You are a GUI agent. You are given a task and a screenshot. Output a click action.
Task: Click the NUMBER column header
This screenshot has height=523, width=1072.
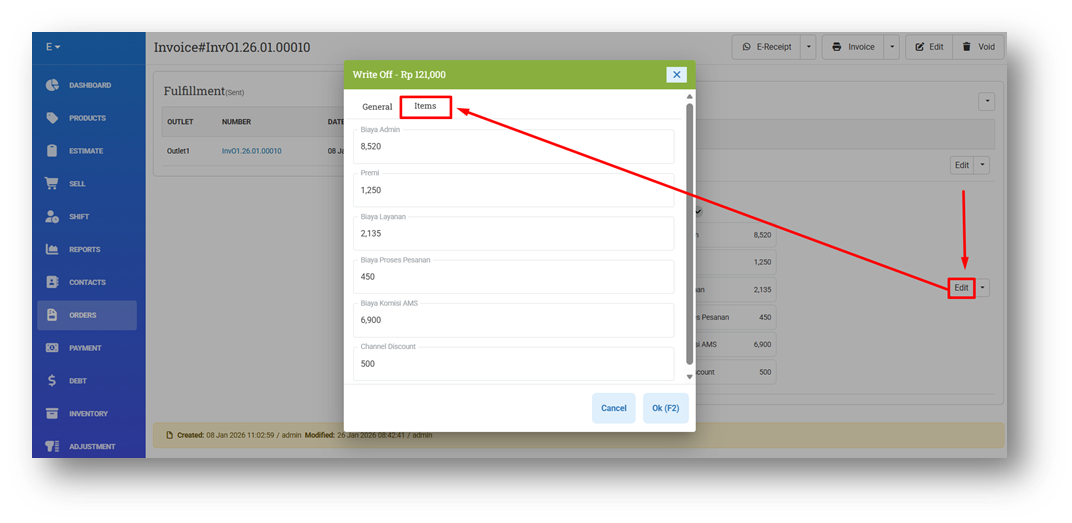click(x=237, y=122)
